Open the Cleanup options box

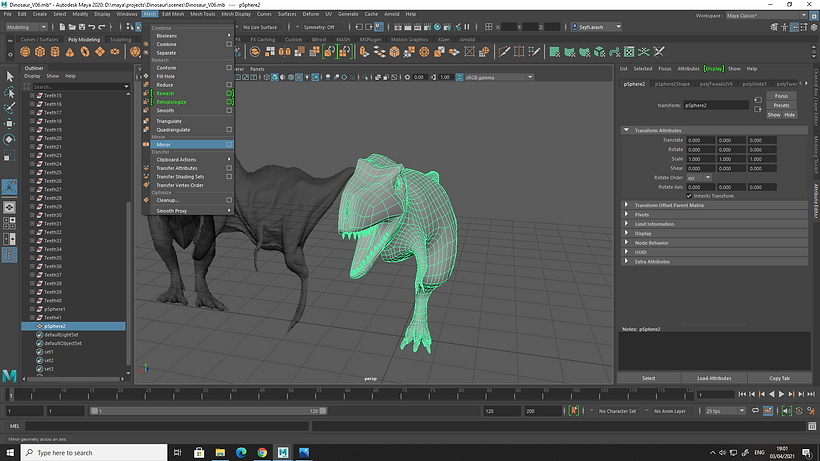click(229, 200)
